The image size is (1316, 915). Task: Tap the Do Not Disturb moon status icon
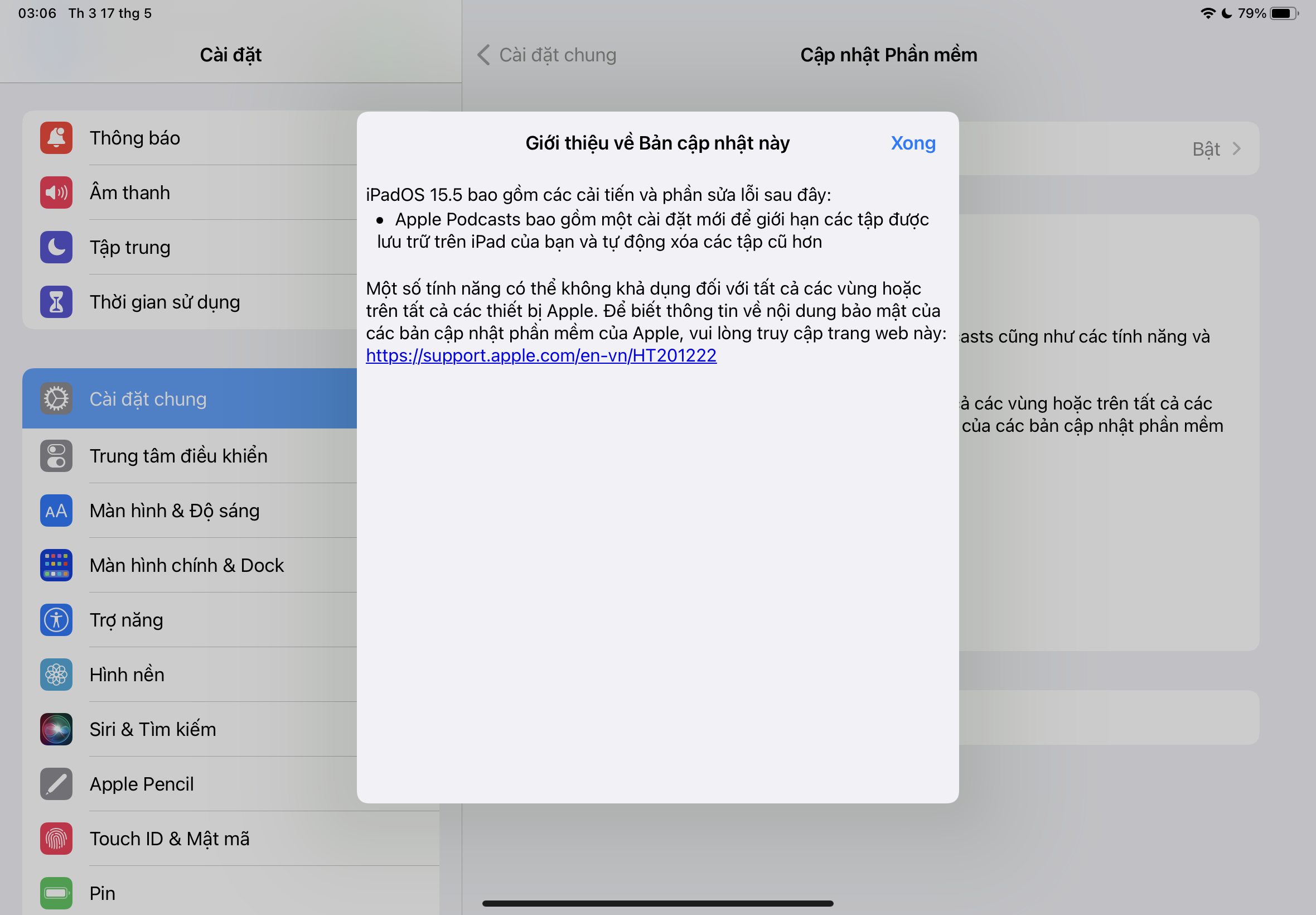pos(1227,13)
